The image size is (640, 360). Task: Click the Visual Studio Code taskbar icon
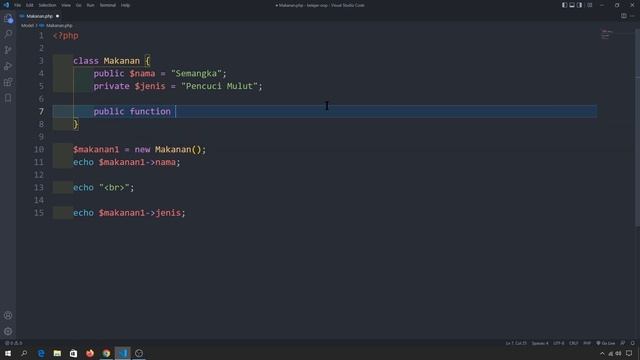click(122, 353)
